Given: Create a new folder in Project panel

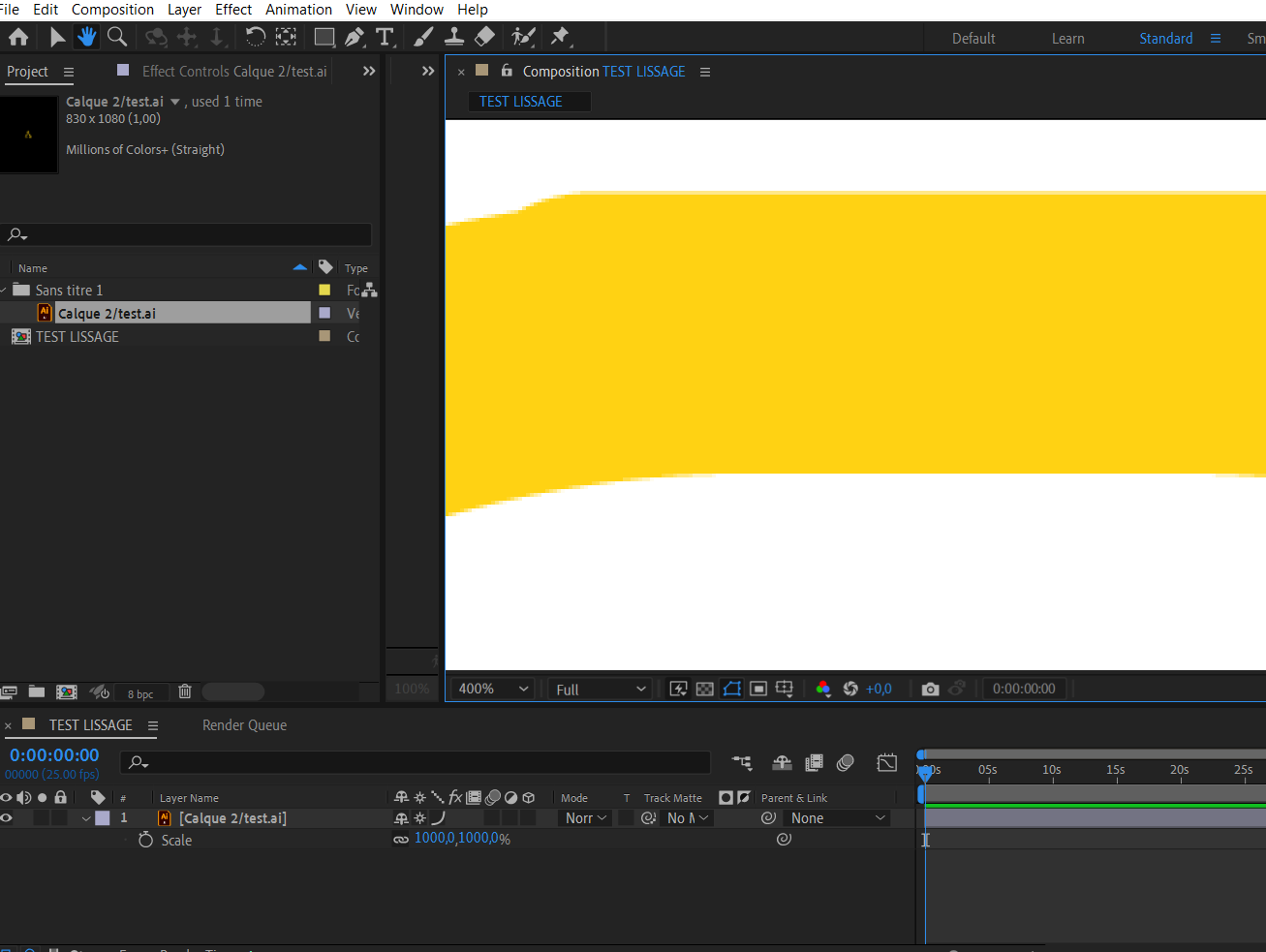Looking at the screenshot, I should (x=37, y=691).
